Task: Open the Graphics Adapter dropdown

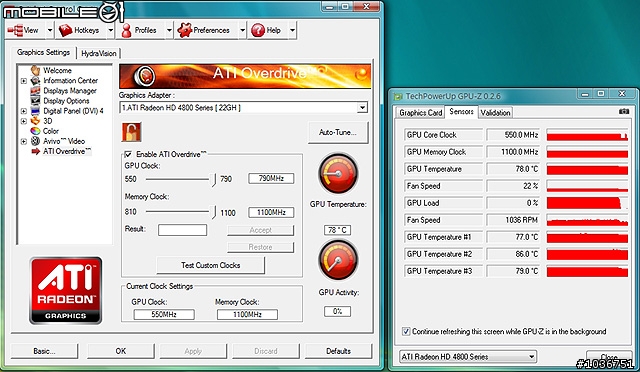Action: click(362, 108)
